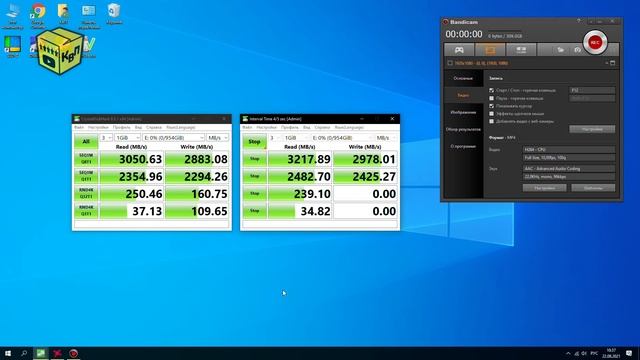The width and height of the screenshot is (640, 360).
Task: Toggle mouse click effects checkbox
Action: 491,114
